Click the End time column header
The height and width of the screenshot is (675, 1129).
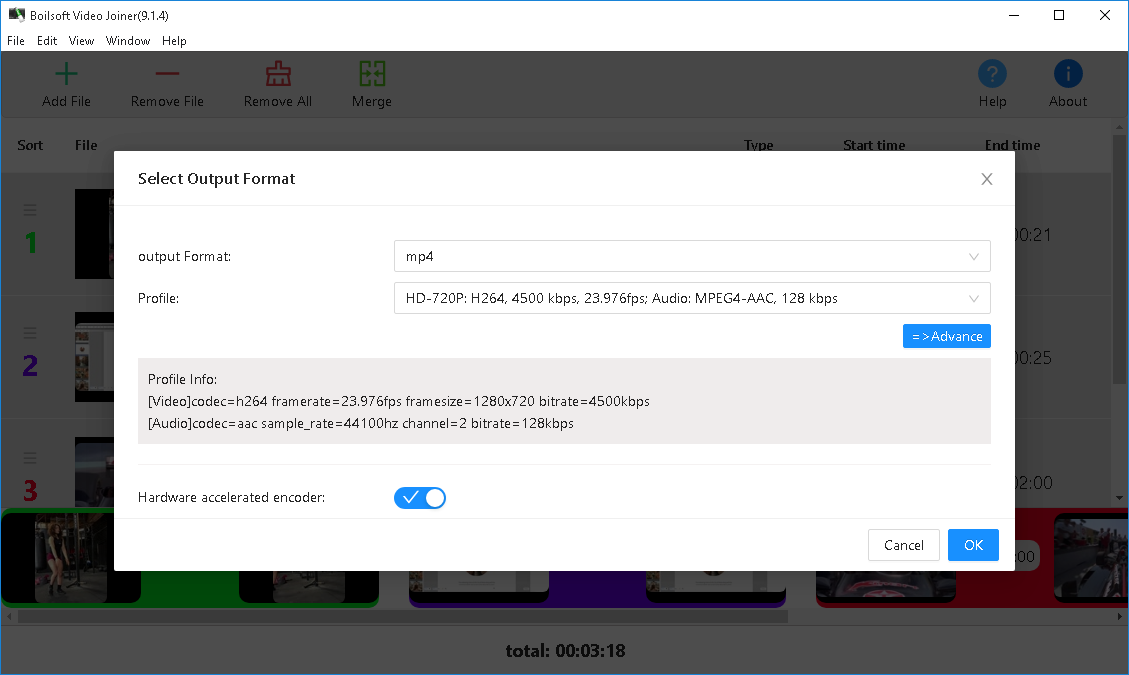point(1012,145)
